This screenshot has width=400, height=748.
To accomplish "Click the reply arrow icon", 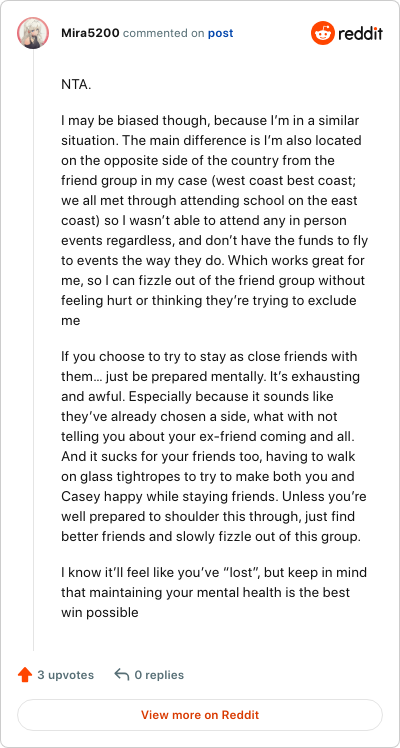I will (122, 675).
